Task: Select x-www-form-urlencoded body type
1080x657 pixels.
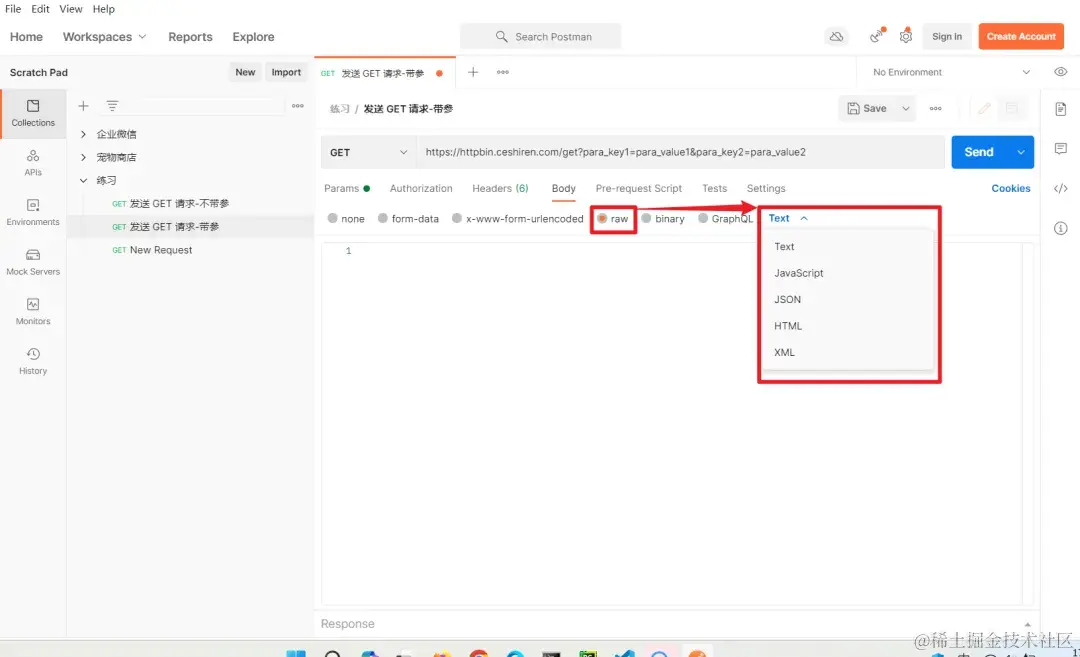Action: pos(517,218)
